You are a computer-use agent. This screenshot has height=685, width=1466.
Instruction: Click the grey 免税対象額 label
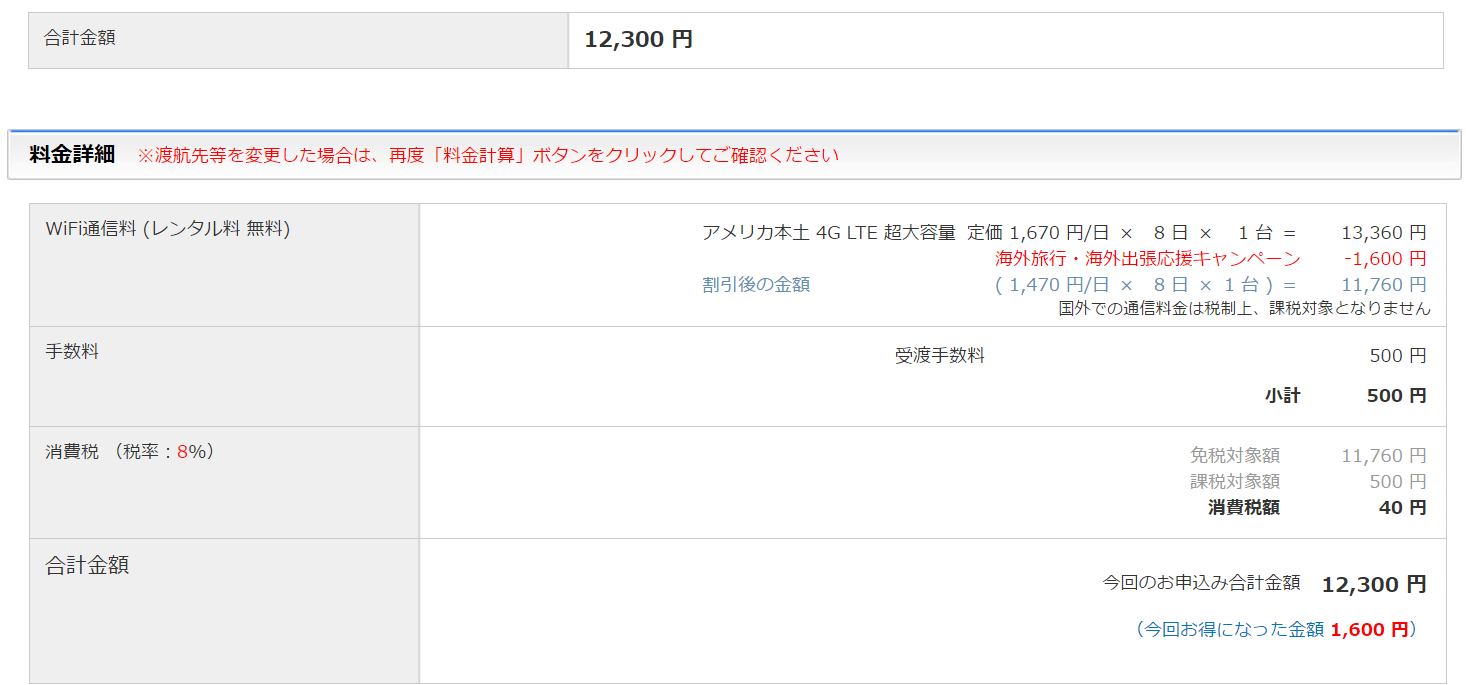coord(1234,456)
